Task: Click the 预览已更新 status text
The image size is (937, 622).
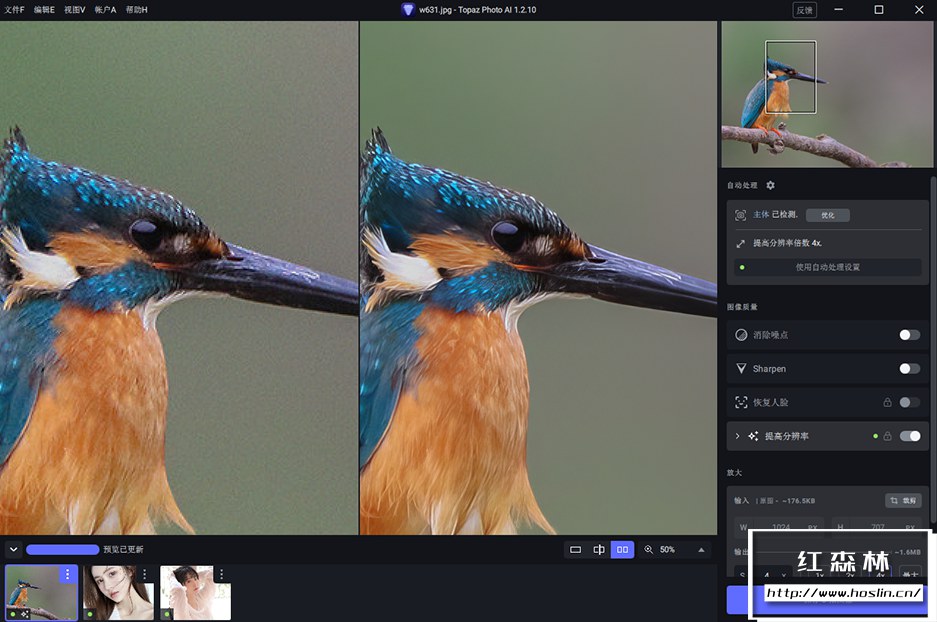Action: coord(123,550)
